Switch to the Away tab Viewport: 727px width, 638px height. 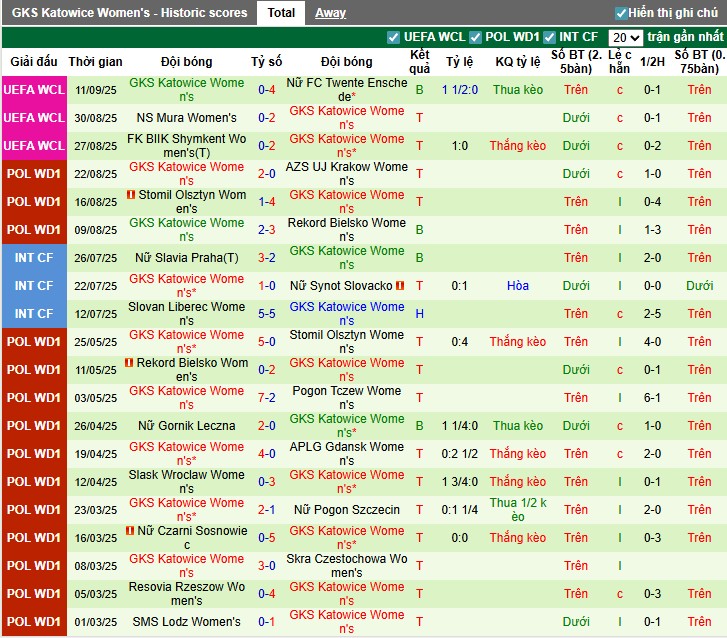(x=330, y=13)
